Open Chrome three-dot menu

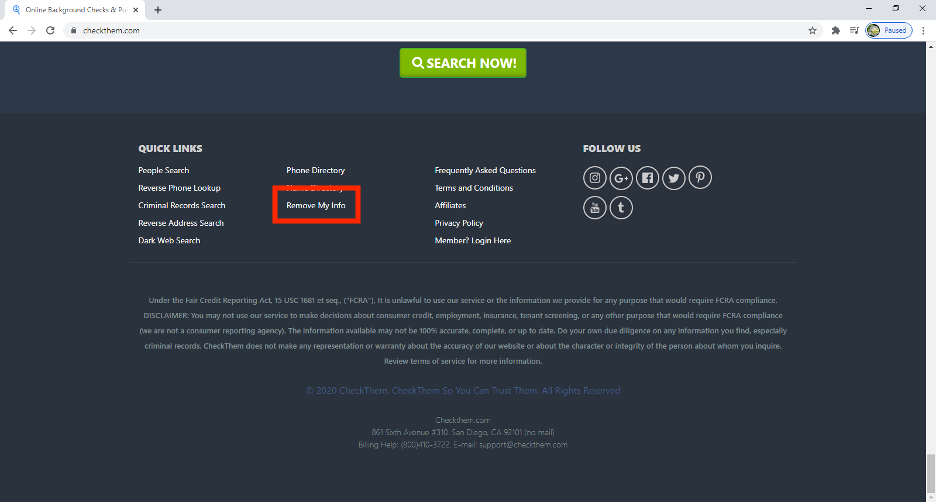pos(923,30)
